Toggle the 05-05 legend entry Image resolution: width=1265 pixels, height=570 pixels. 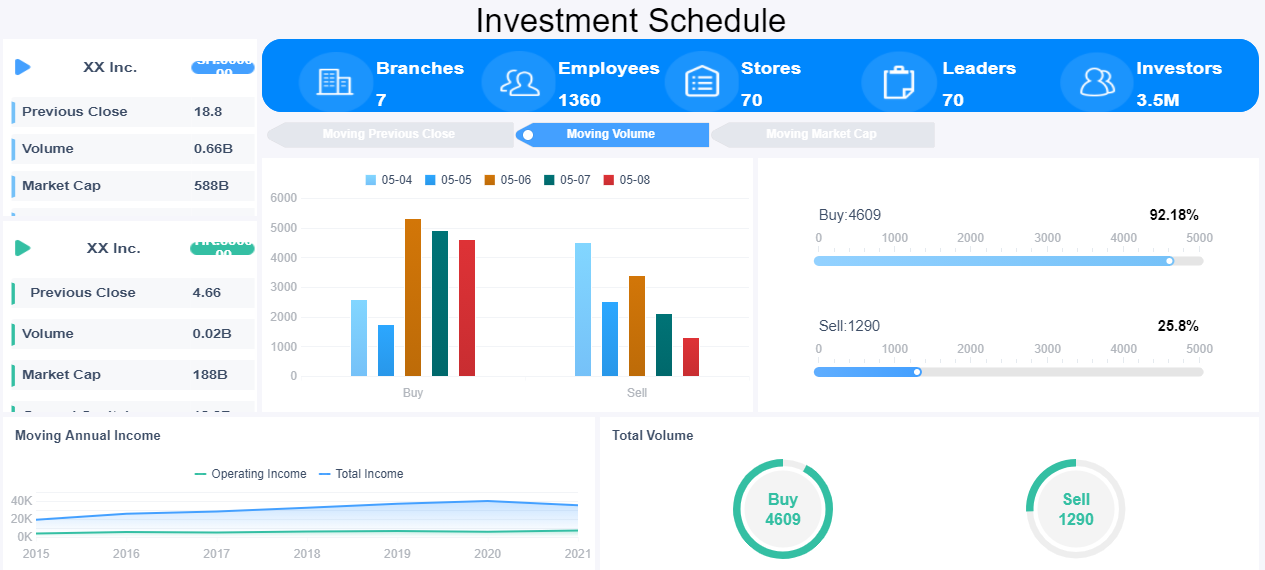[448, 180]
